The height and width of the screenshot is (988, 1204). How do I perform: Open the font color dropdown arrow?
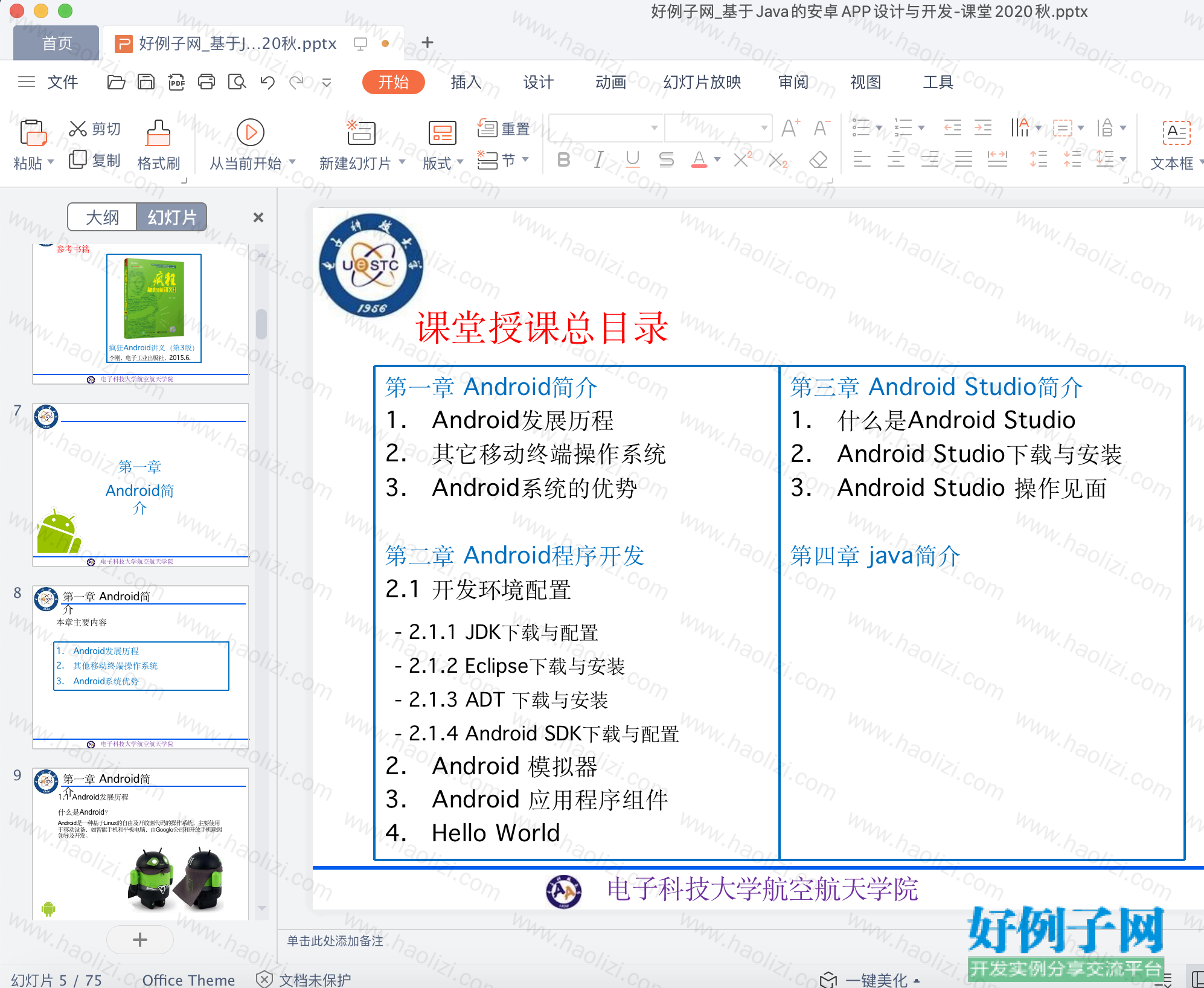(x=717, y=160)
